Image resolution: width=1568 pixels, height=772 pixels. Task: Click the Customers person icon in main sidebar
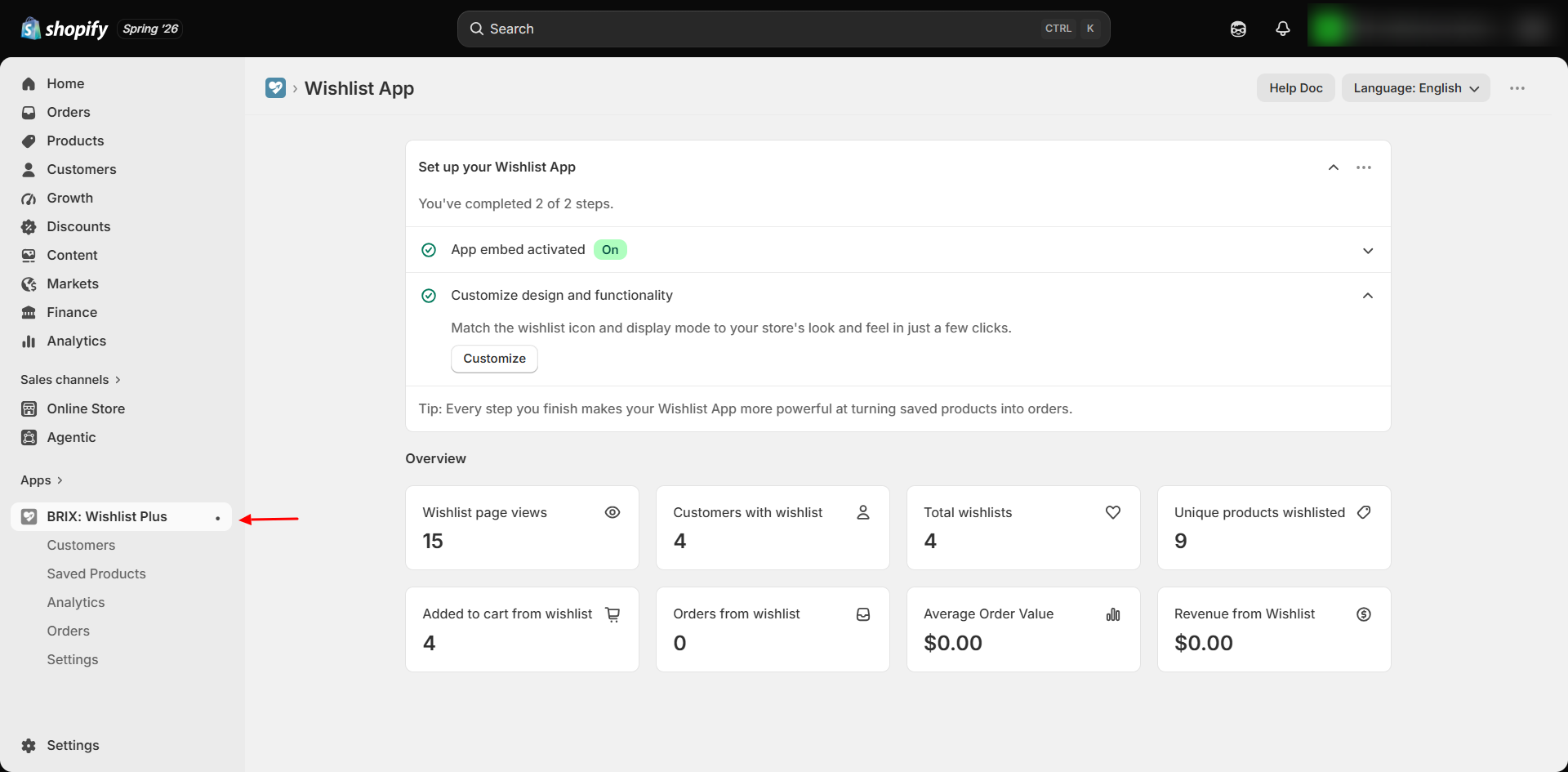[x=29, y=169]
